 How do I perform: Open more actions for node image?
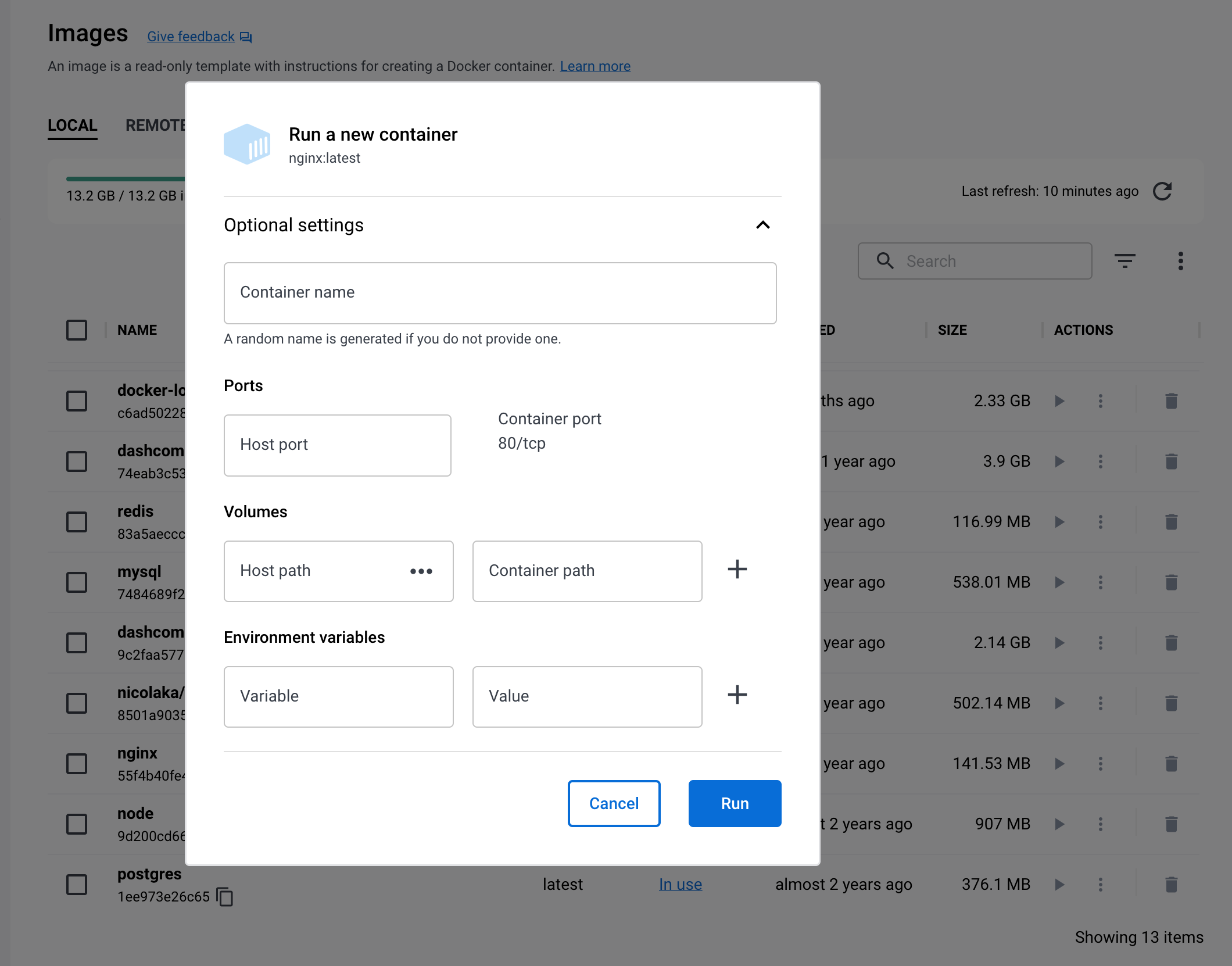(x=1101, y=824)
